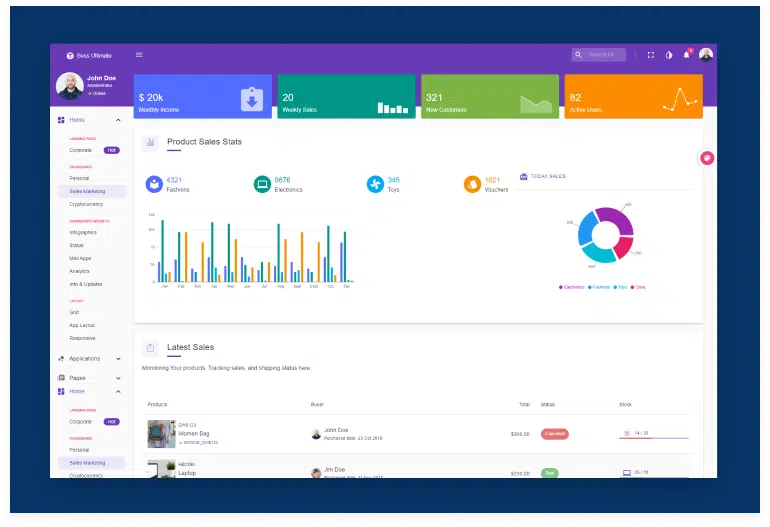The width and height of the screenshot is (770, 527).
Task: Click the Woman Bag stock progress bar
Action: coord(654,438)
